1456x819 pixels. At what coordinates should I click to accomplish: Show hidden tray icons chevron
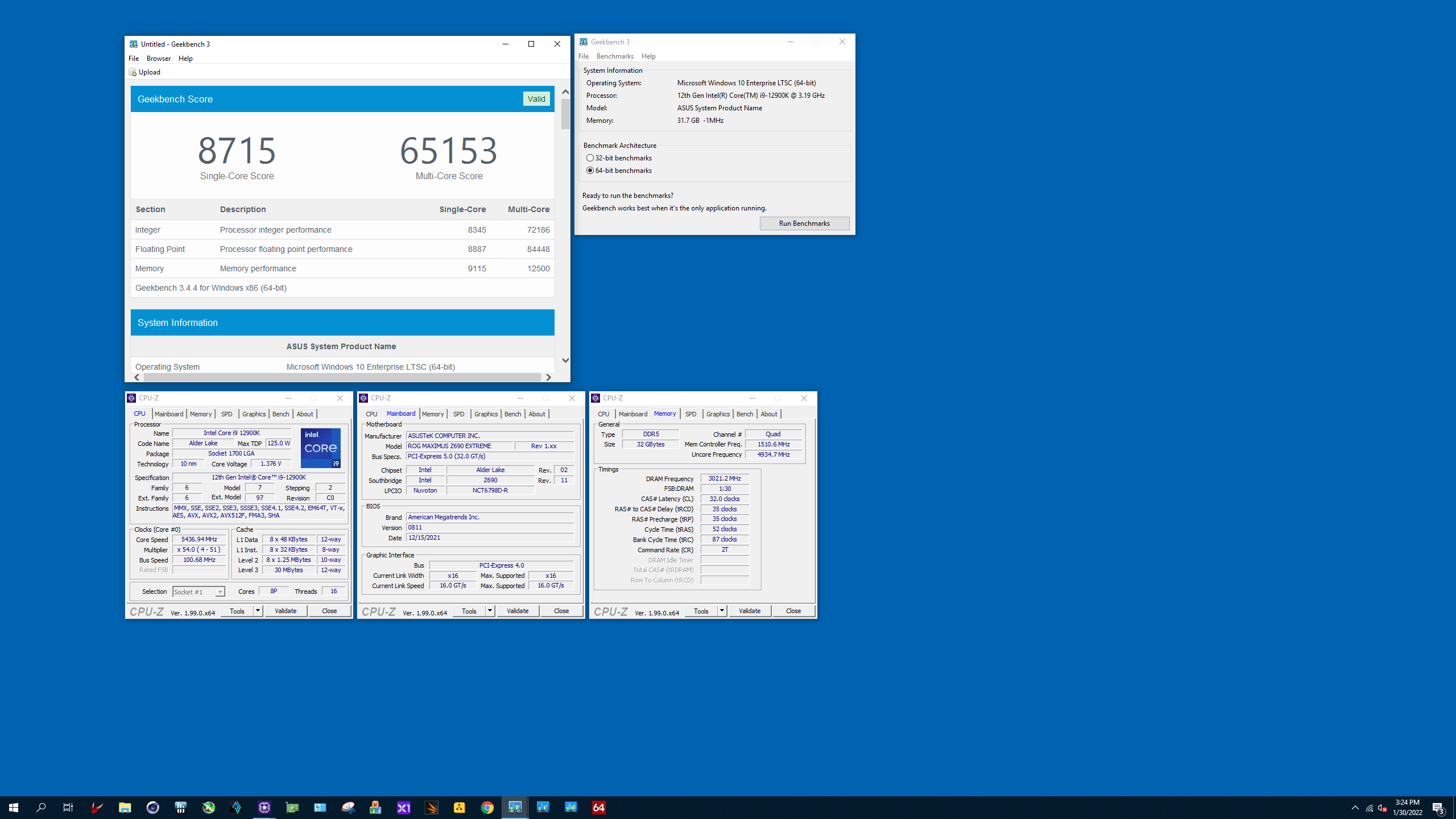point(1355,808)
